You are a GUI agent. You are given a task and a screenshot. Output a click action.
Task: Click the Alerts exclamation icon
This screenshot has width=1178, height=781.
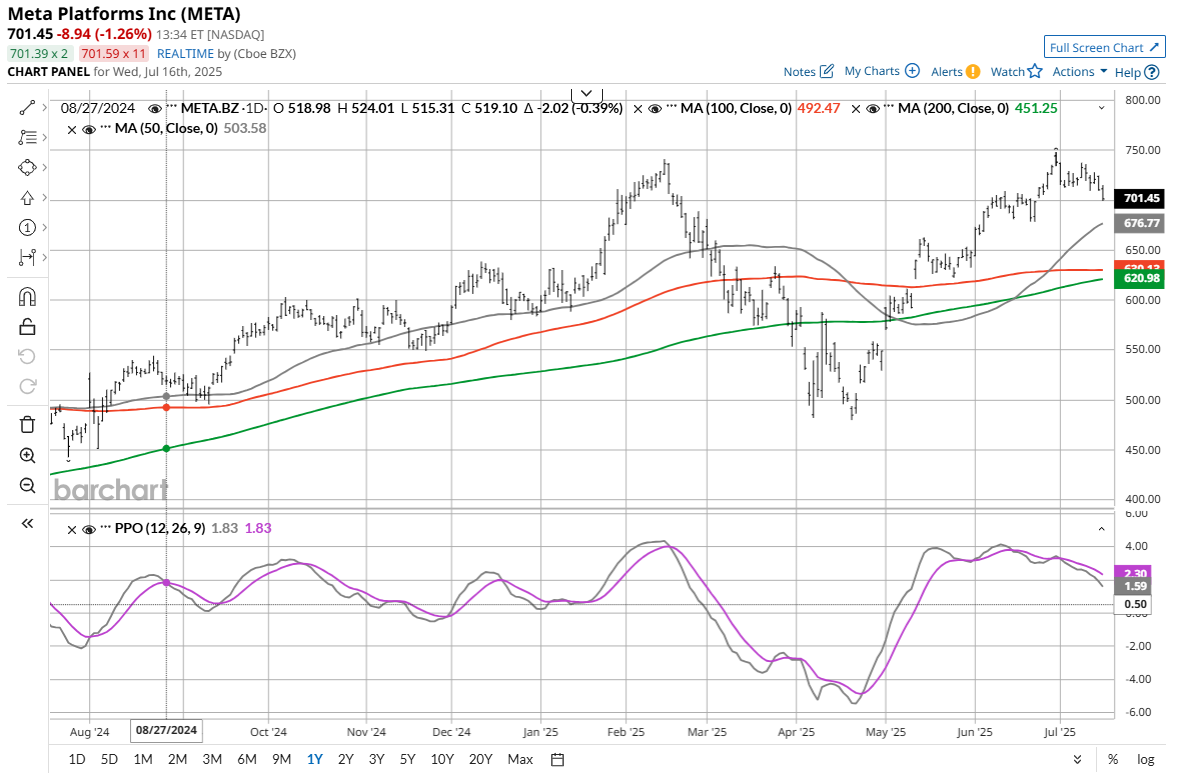point(973,71)
